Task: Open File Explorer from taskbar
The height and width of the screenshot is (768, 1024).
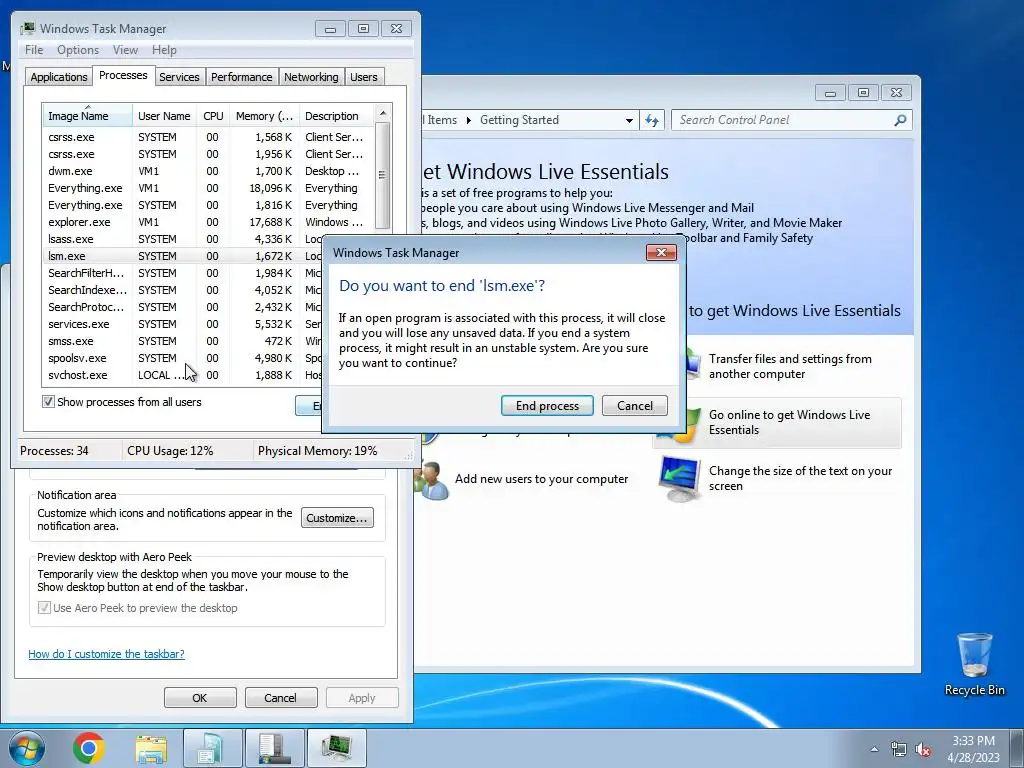Action: click(x=151, y=748)
